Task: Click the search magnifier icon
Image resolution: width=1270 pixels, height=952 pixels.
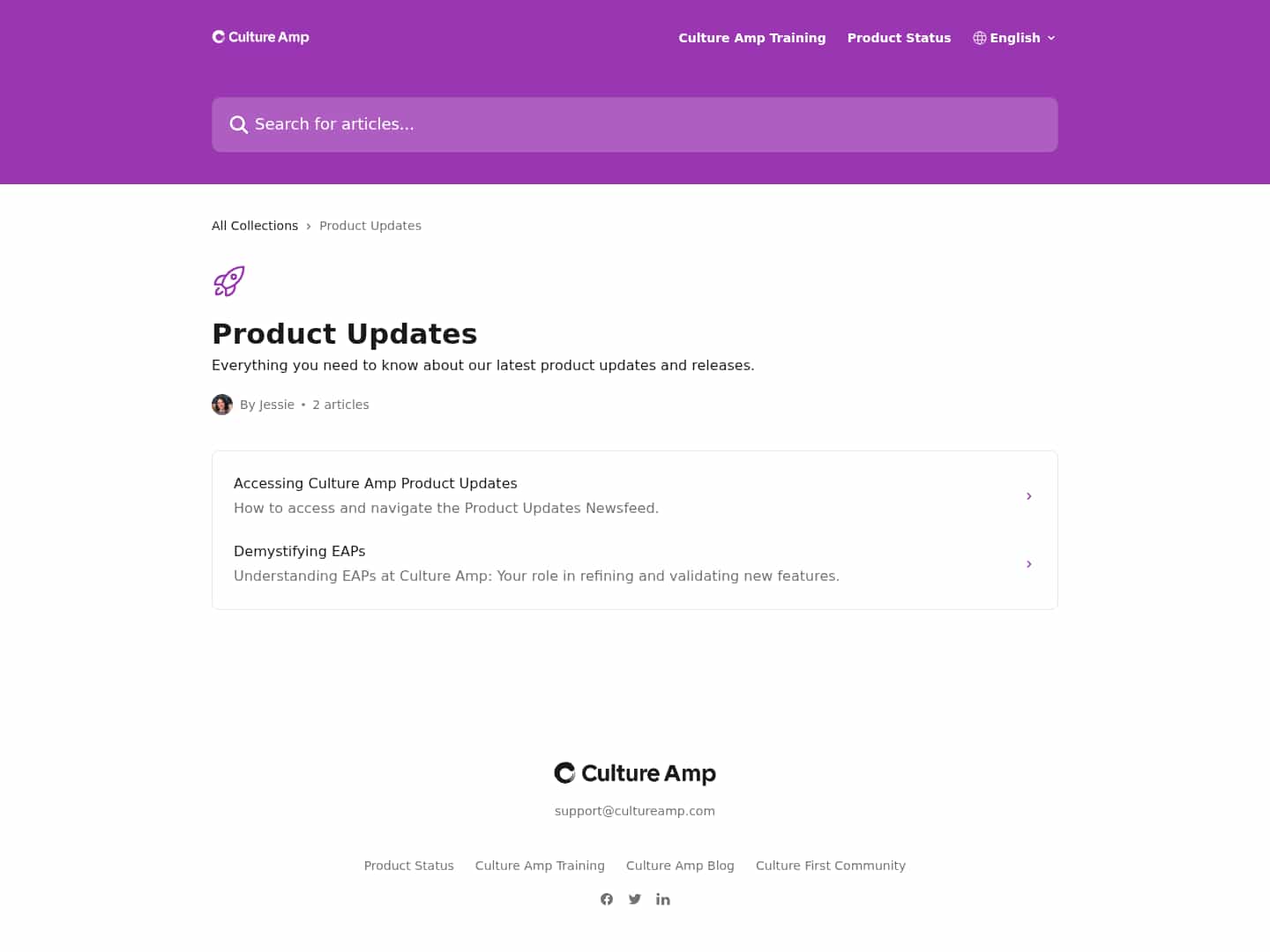Action: pyautogui.click(x=238, y=124)
